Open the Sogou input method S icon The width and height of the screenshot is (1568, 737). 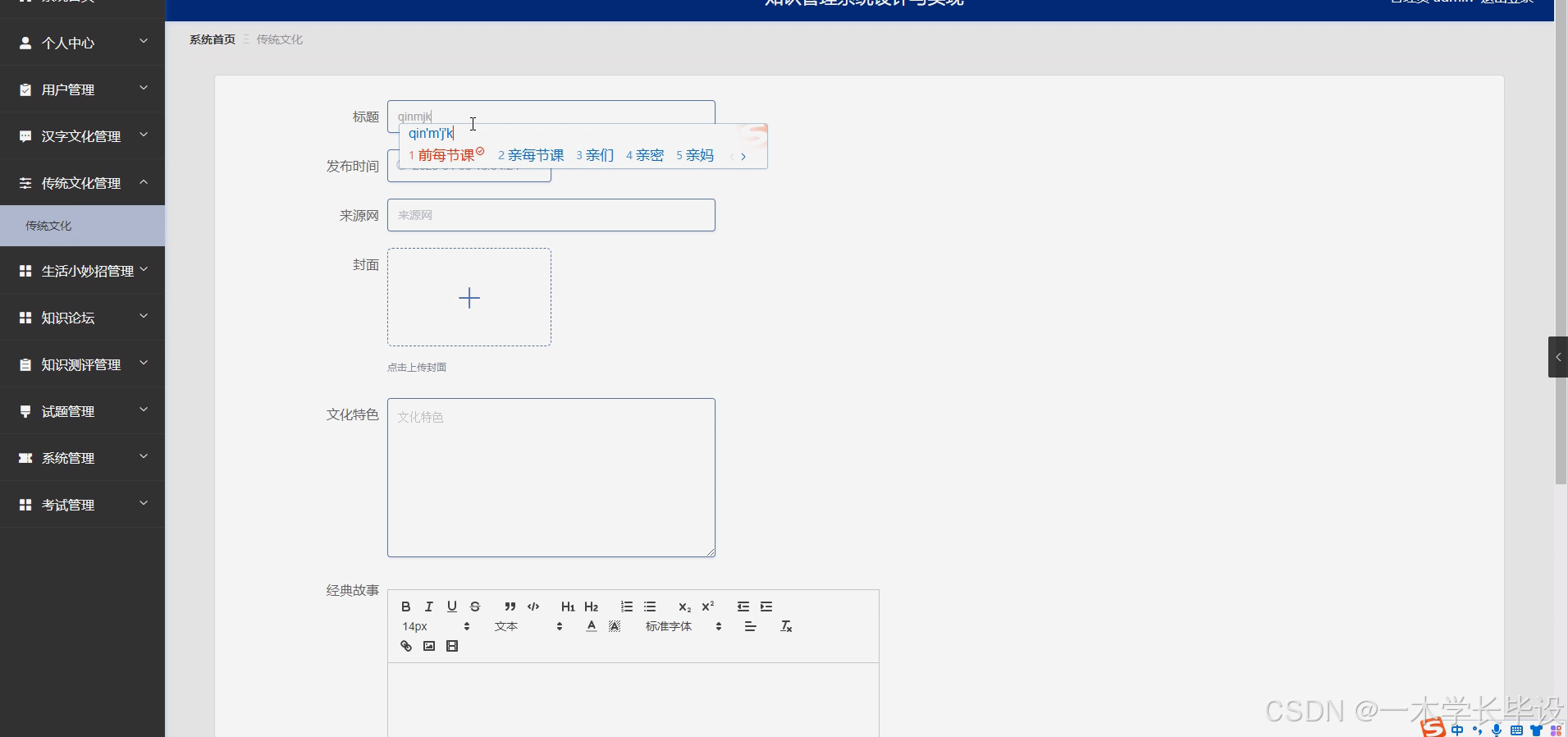(x=1433, y=728)
